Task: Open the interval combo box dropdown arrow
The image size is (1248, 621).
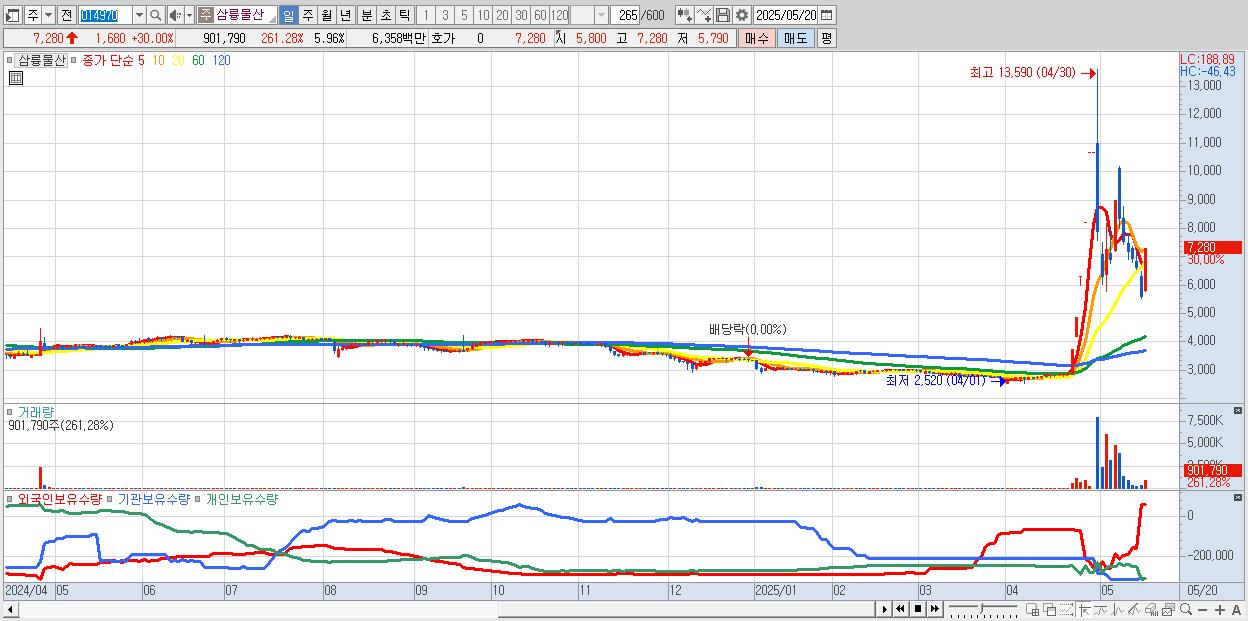Action: [601, 15]
